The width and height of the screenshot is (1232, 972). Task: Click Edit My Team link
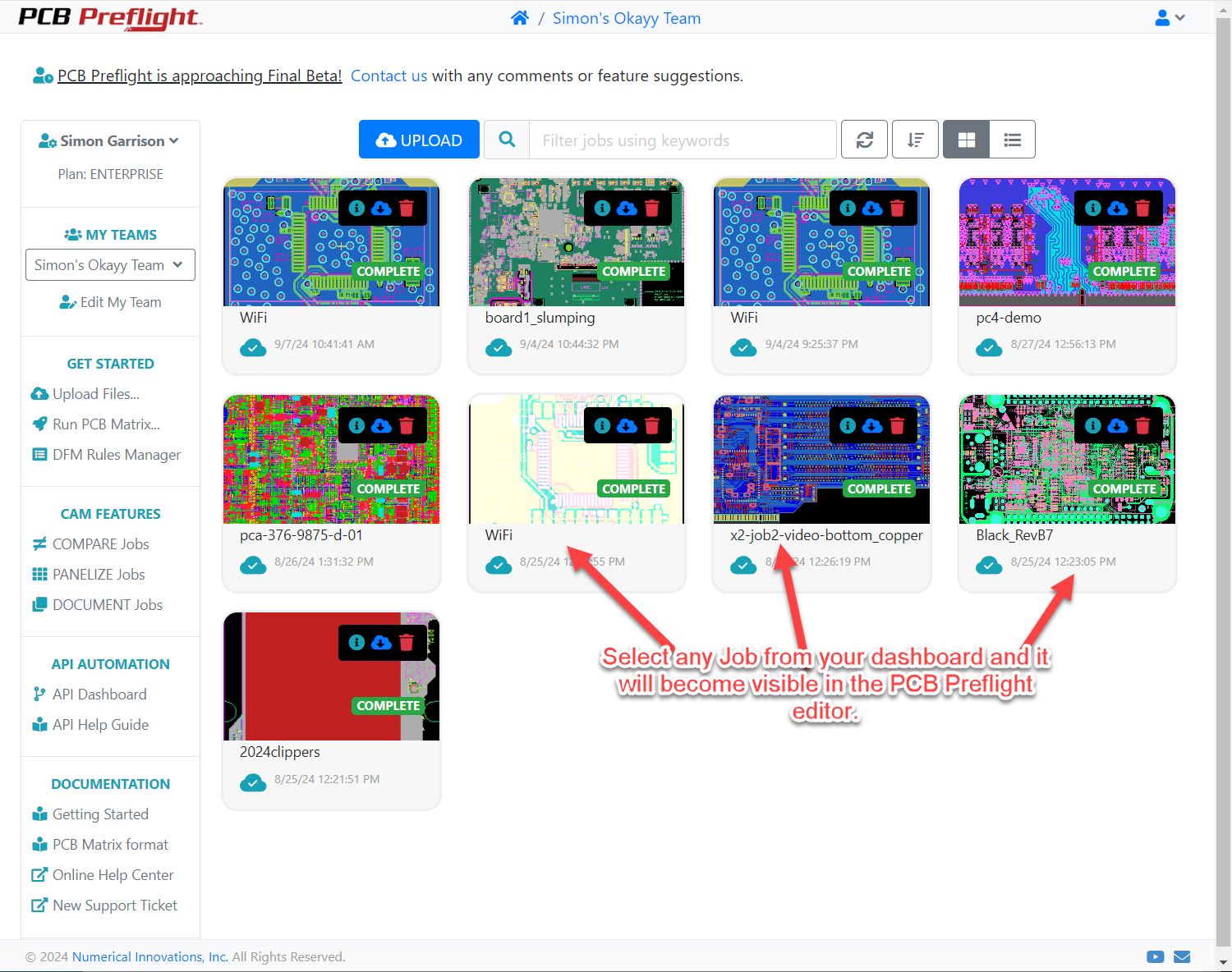pos(111,302)
